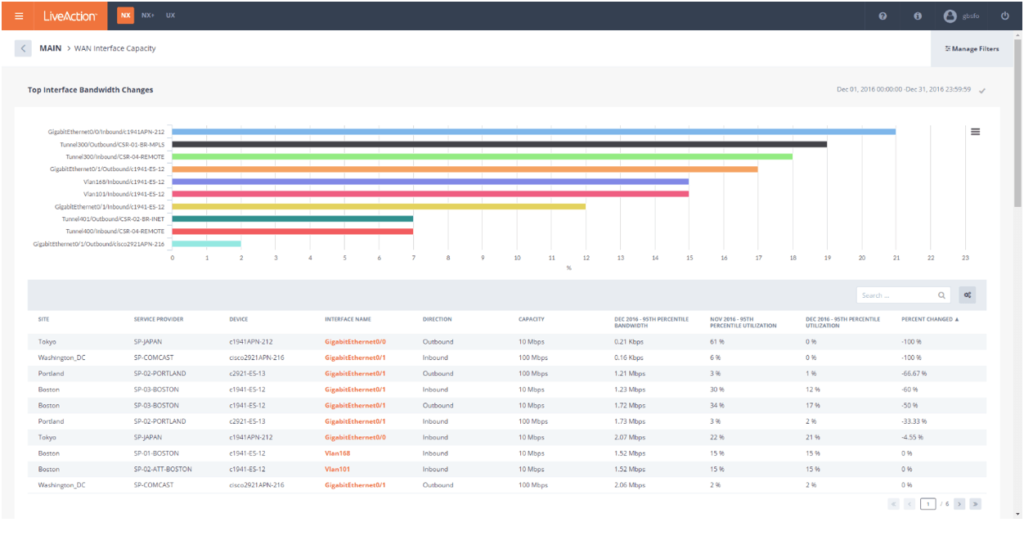The height and width of the screenshot is (545, 1024).
Task: Expand the date range checkmark selector
Action: [983, 90]
